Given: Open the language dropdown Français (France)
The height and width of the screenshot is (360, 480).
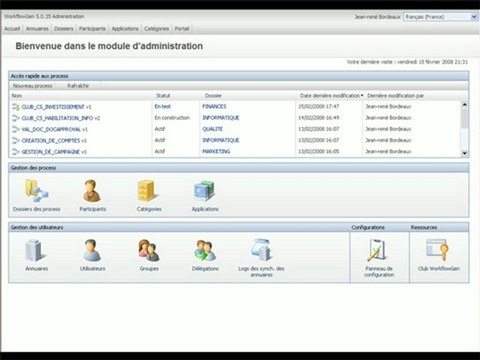Looking at the screenshot, I should click(440, 17).
